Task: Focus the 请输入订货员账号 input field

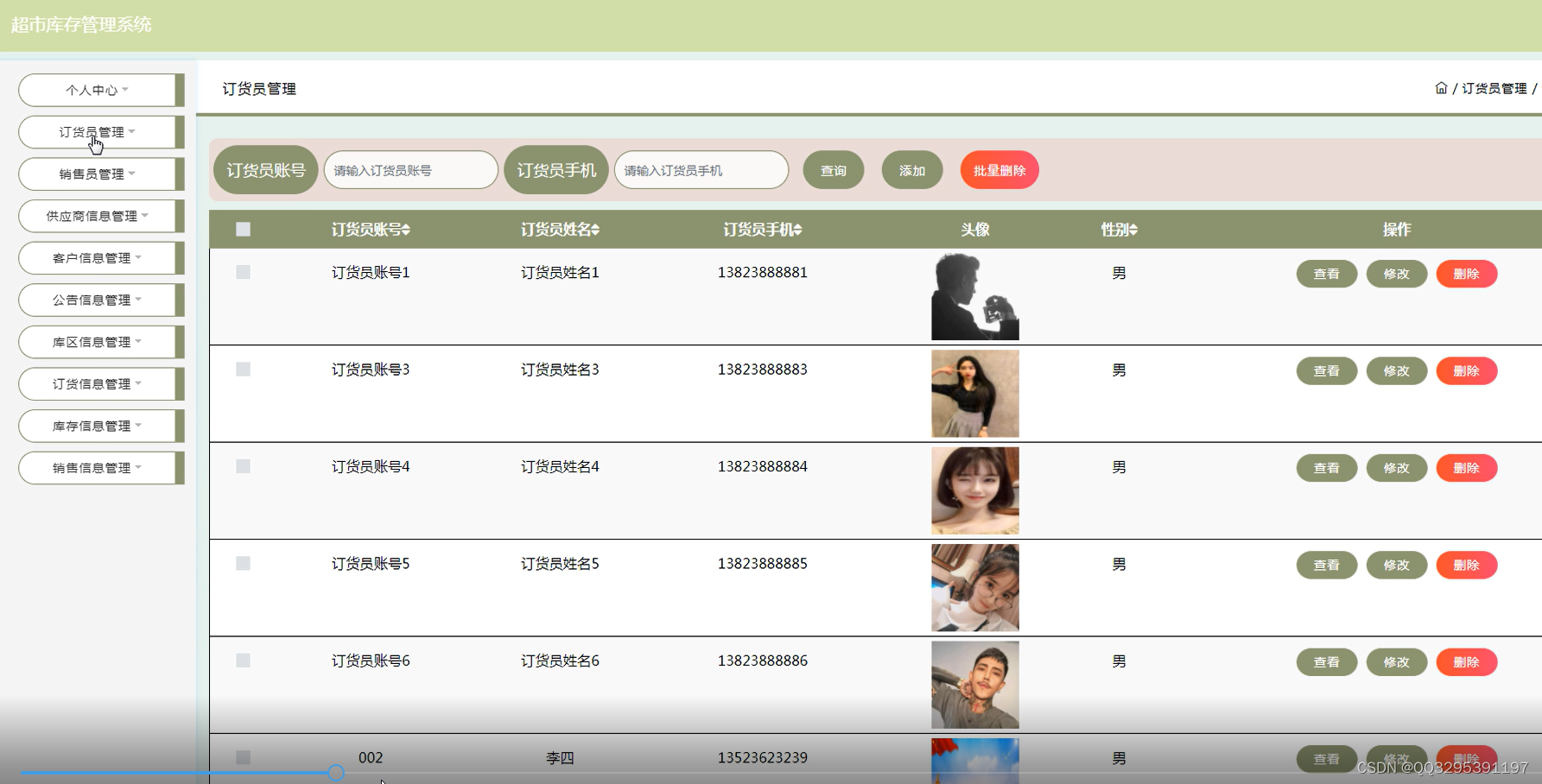Action: tap(411, 170)
